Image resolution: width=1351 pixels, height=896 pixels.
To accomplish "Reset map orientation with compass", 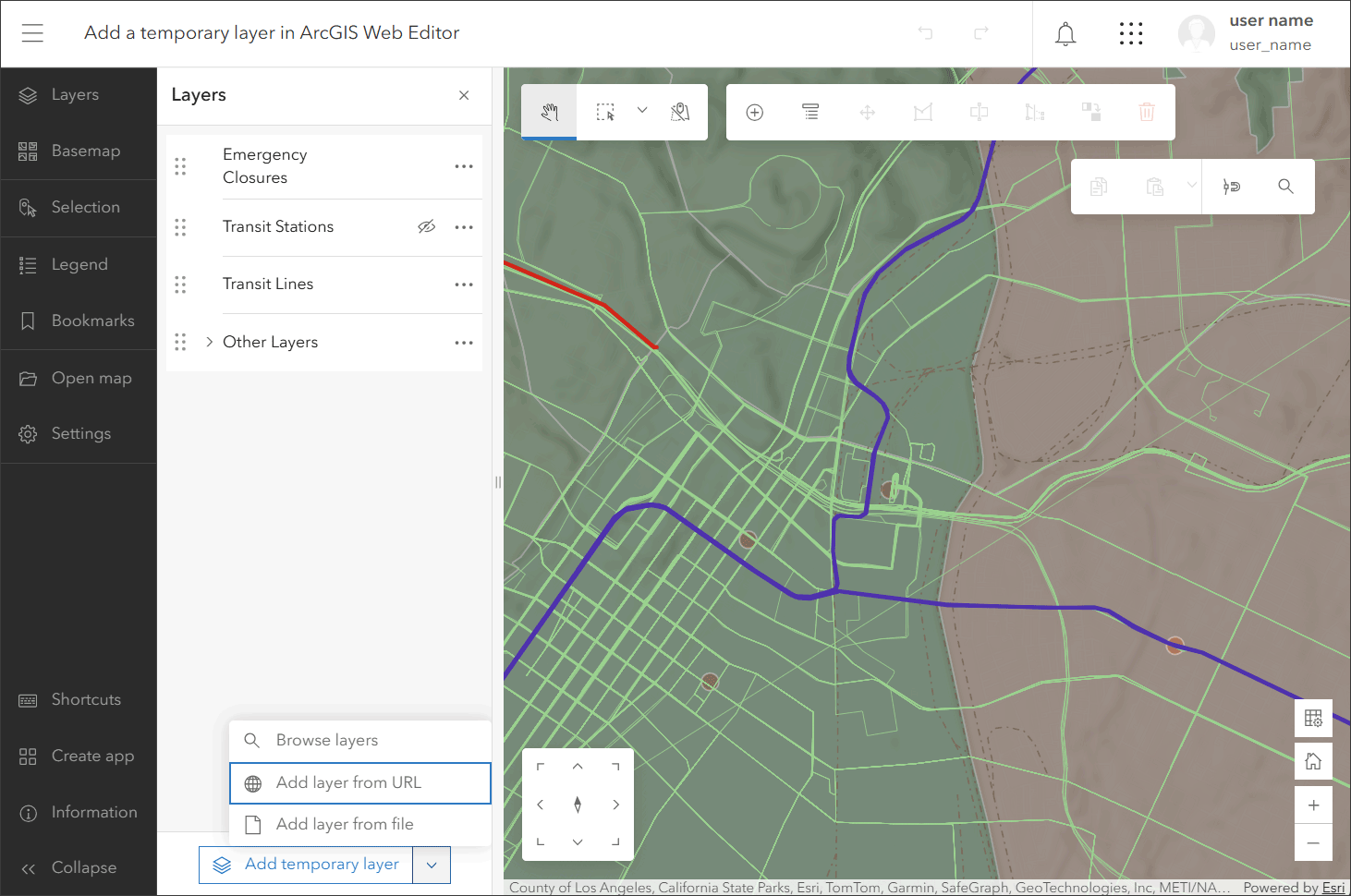I will click(x=578, y=805).
